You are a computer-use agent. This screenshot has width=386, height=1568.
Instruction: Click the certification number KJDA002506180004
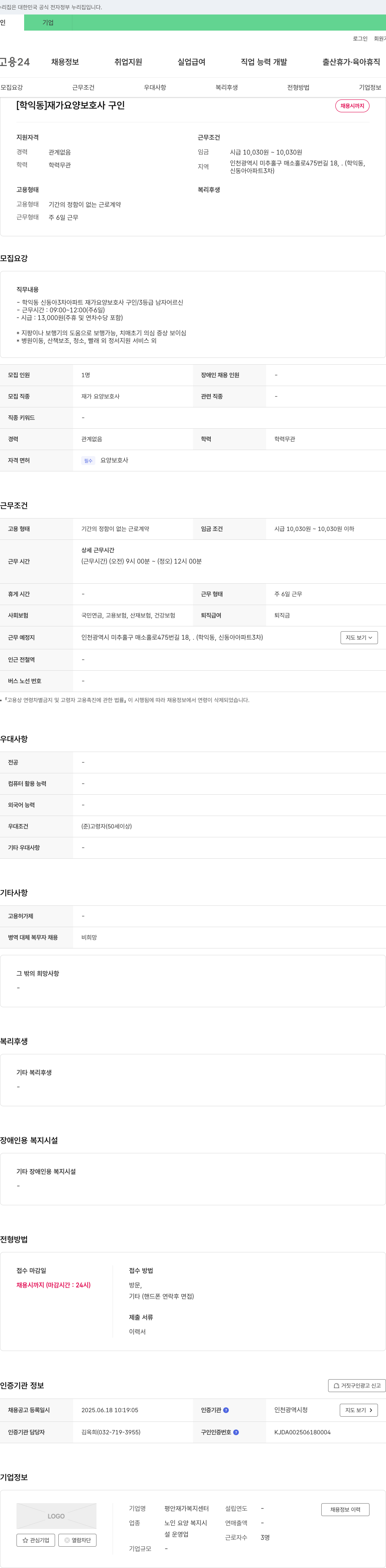(x=302, y=1432)
